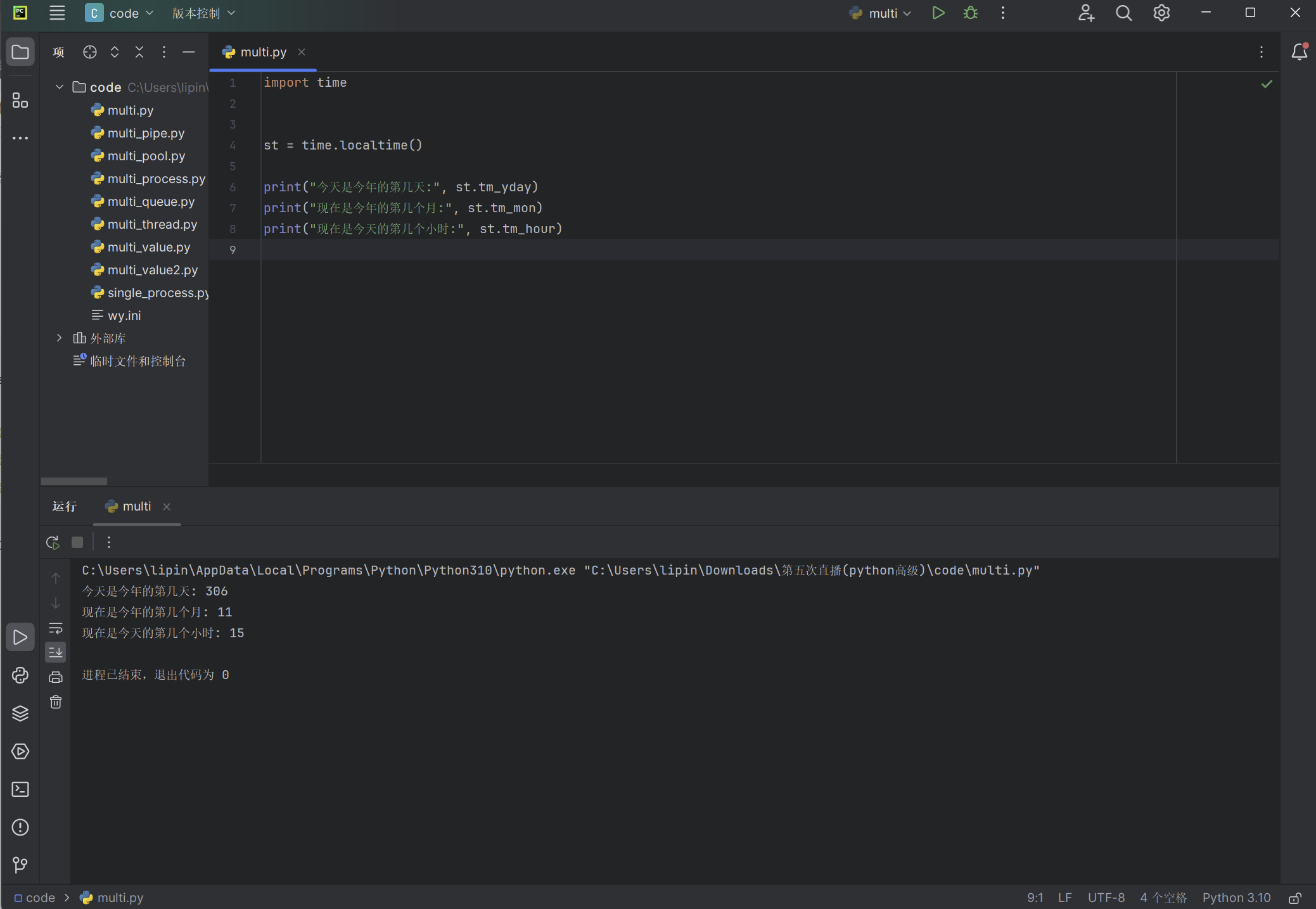
Task: Open Python Packages layers icon
Action: [x=20, y=713]
